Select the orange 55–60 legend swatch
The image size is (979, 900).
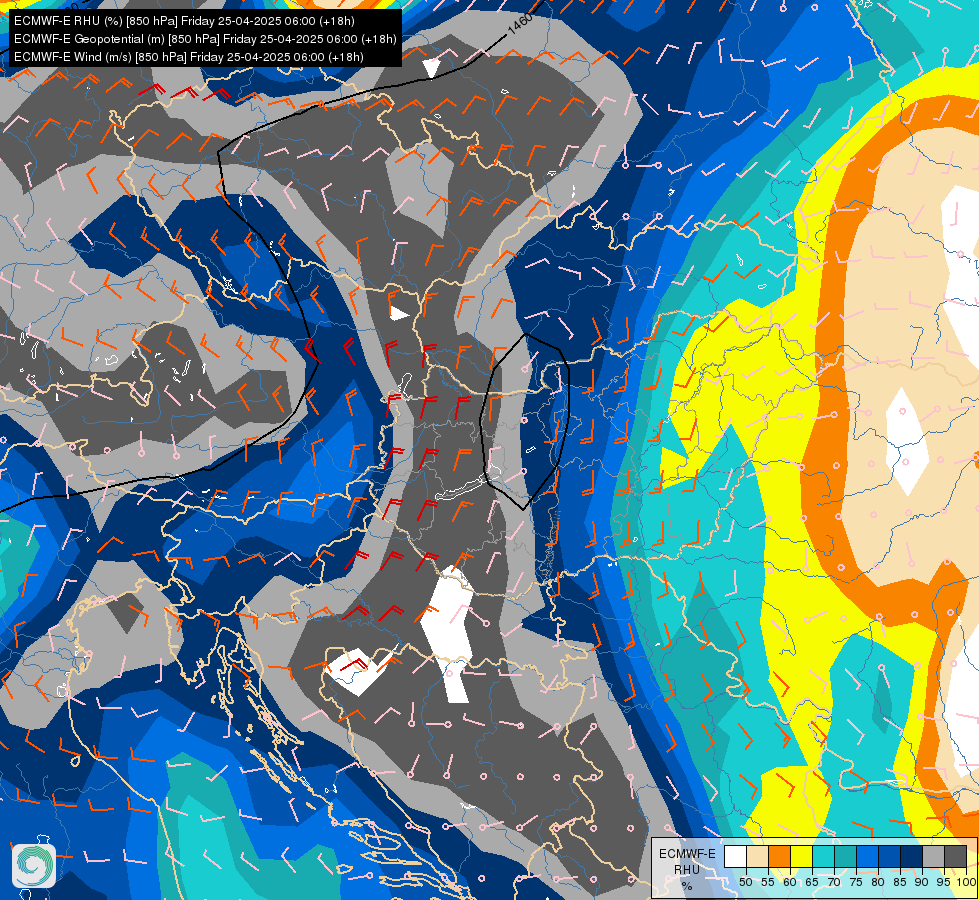[x=779, y=856]
